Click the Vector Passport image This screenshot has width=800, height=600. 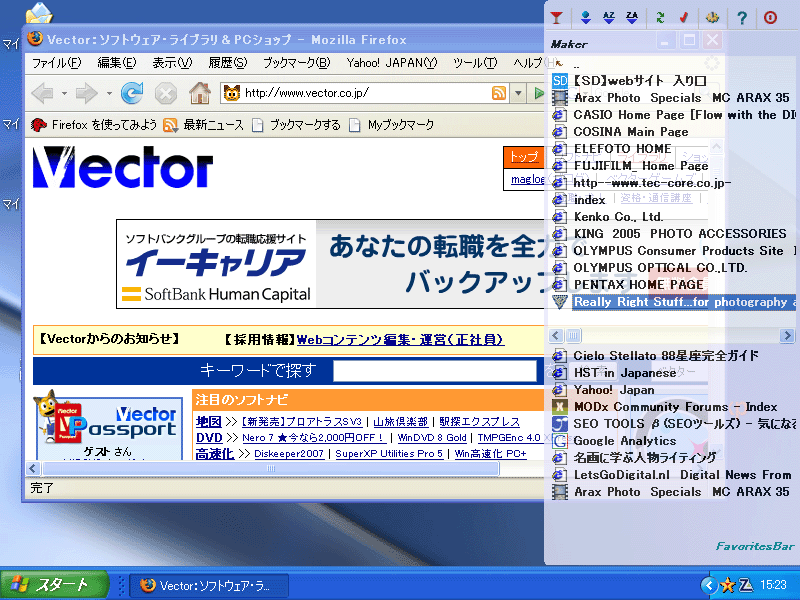click(x=109, y=424)
